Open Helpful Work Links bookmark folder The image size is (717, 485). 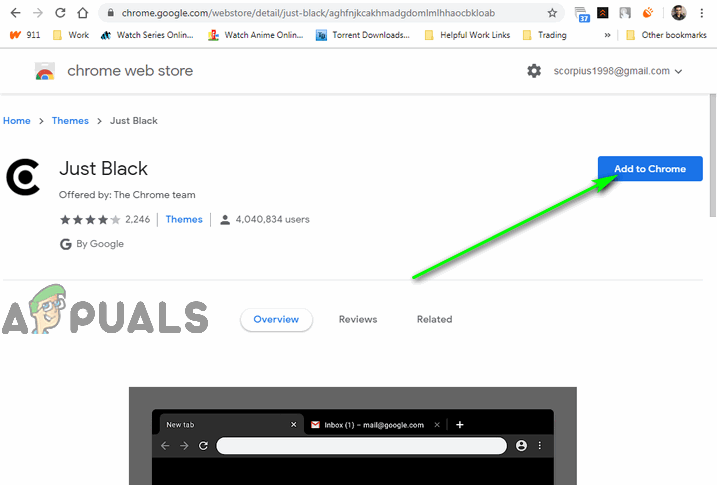[x=467, y=35]
